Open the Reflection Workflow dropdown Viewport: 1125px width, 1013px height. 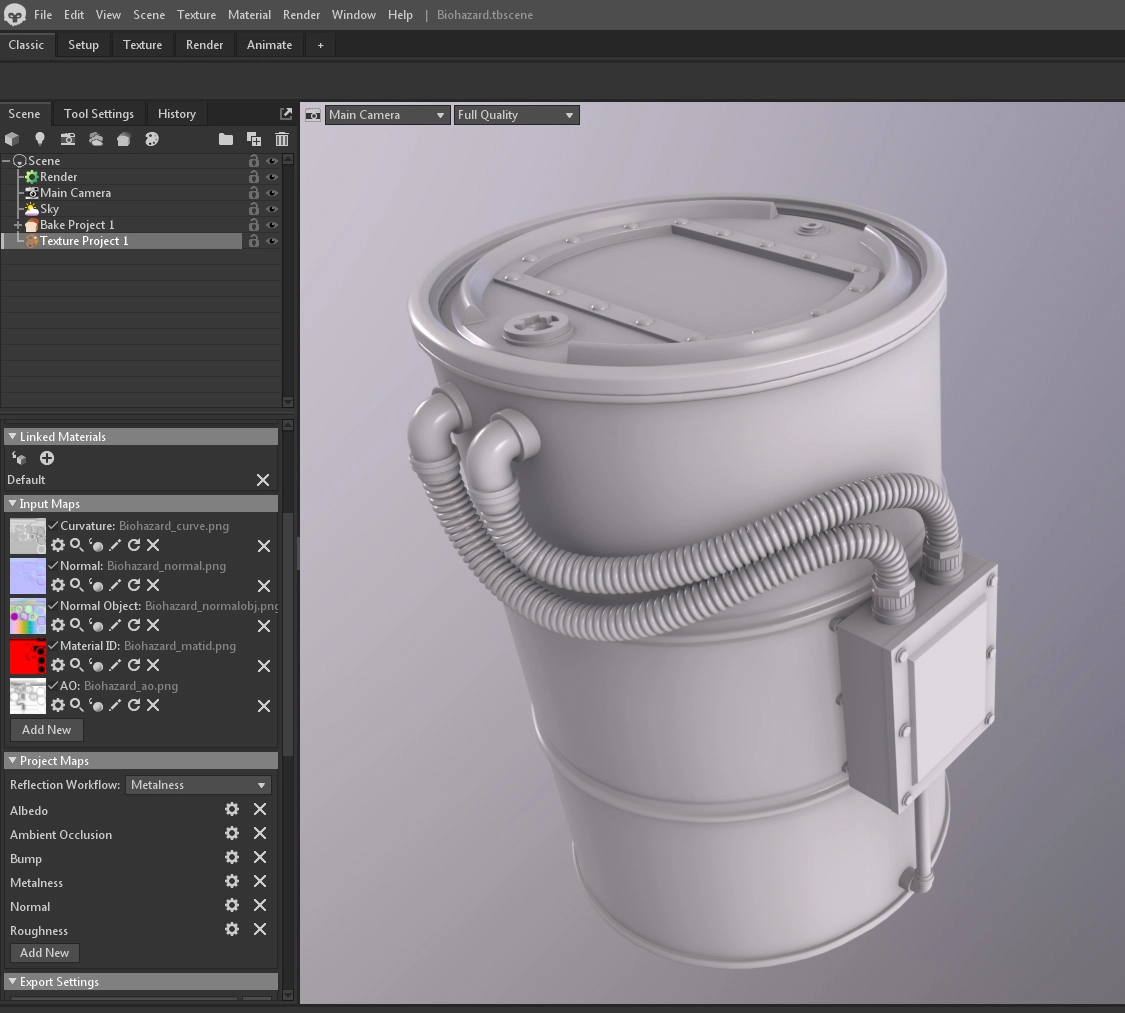click(199, 785)
